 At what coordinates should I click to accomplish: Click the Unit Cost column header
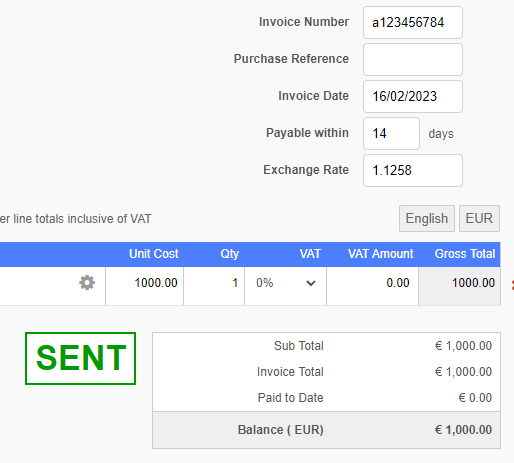154,254
